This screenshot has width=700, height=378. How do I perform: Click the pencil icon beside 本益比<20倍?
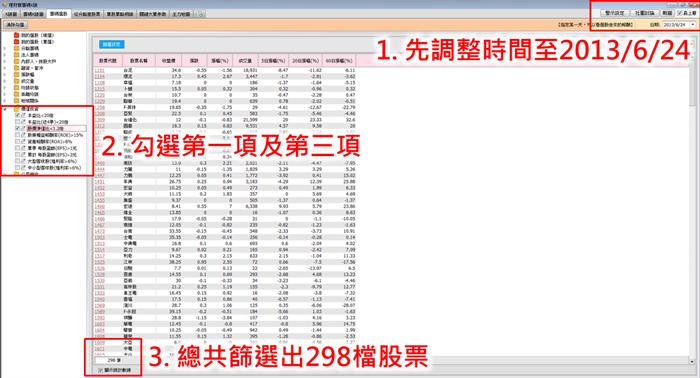pos(23,116)
